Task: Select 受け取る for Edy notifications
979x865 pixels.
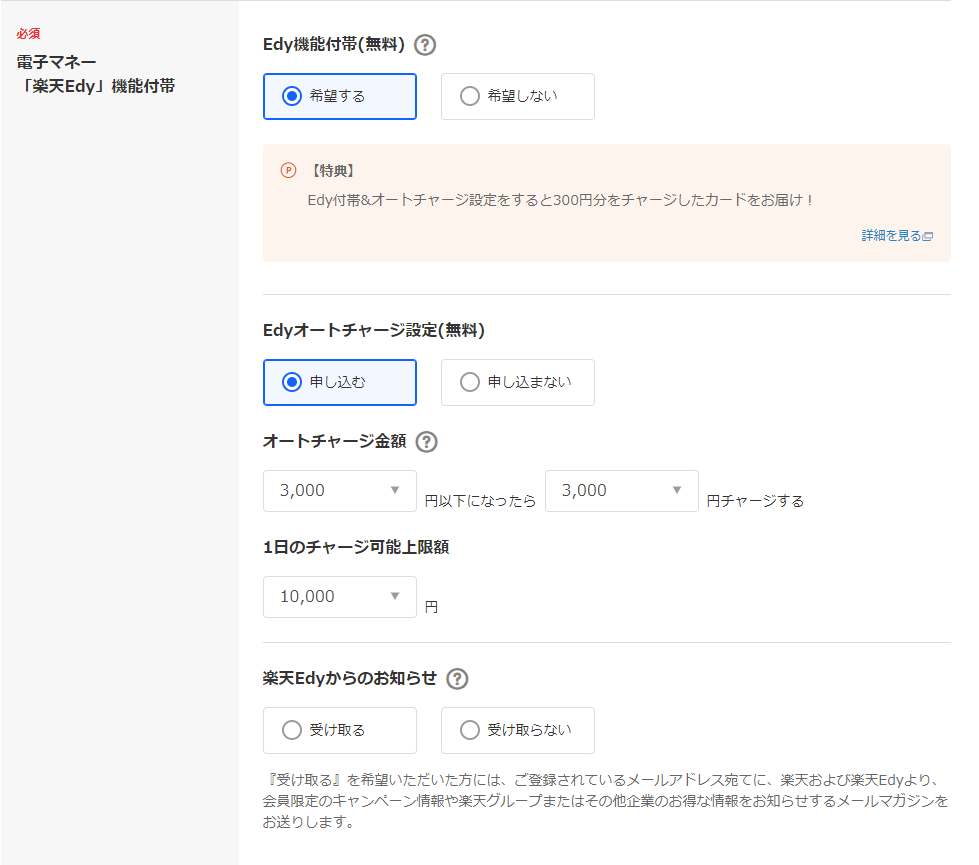Action: (340, 730)
